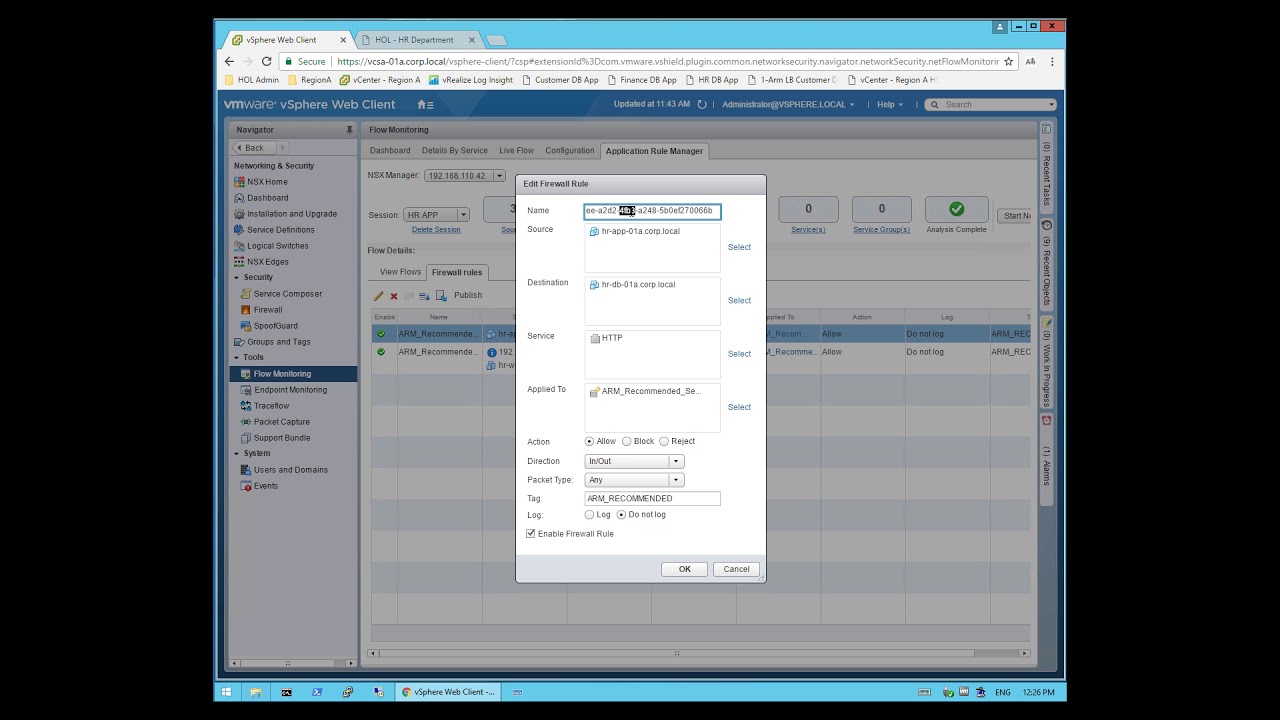Image resolution: width=1280 pixels, height=720 pixels.
Task: Click the pencil edit rule icon
Action: pyautogui.click(x=379, y=296)
